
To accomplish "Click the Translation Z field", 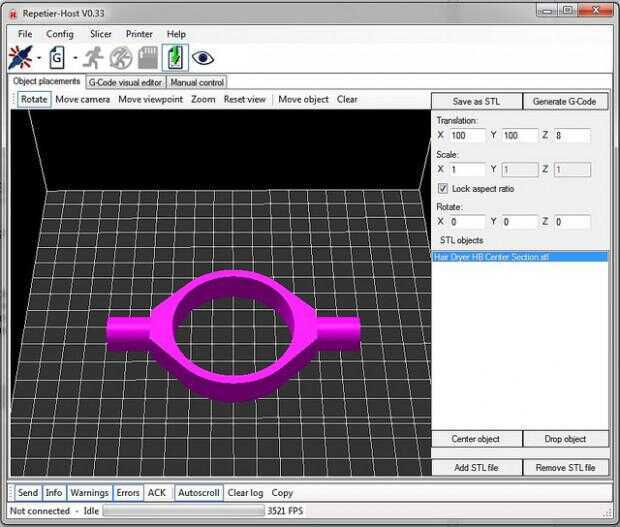I will pyautogui.click(x=572, y=136).
